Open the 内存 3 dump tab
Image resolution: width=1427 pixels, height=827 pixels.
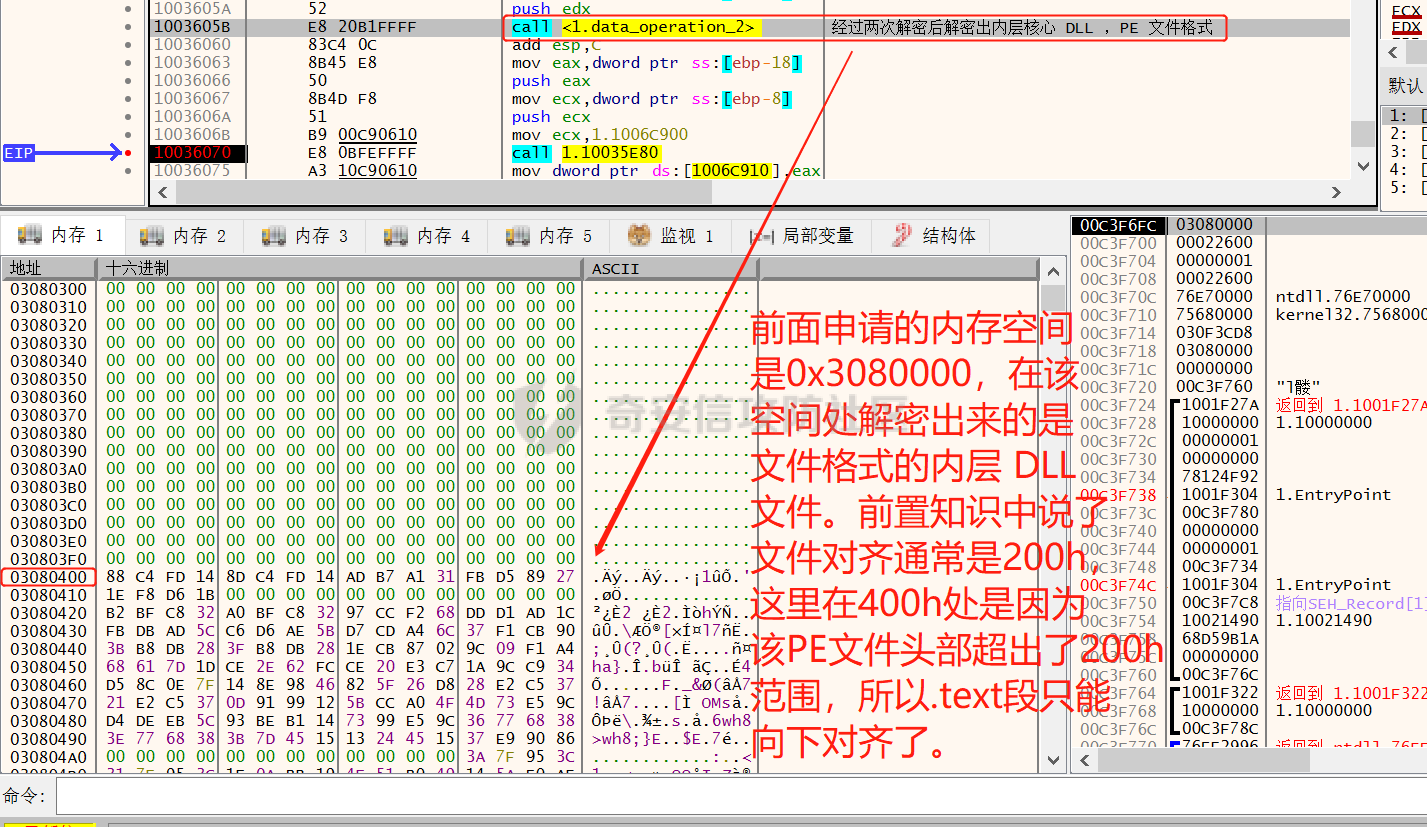point(307,236)
